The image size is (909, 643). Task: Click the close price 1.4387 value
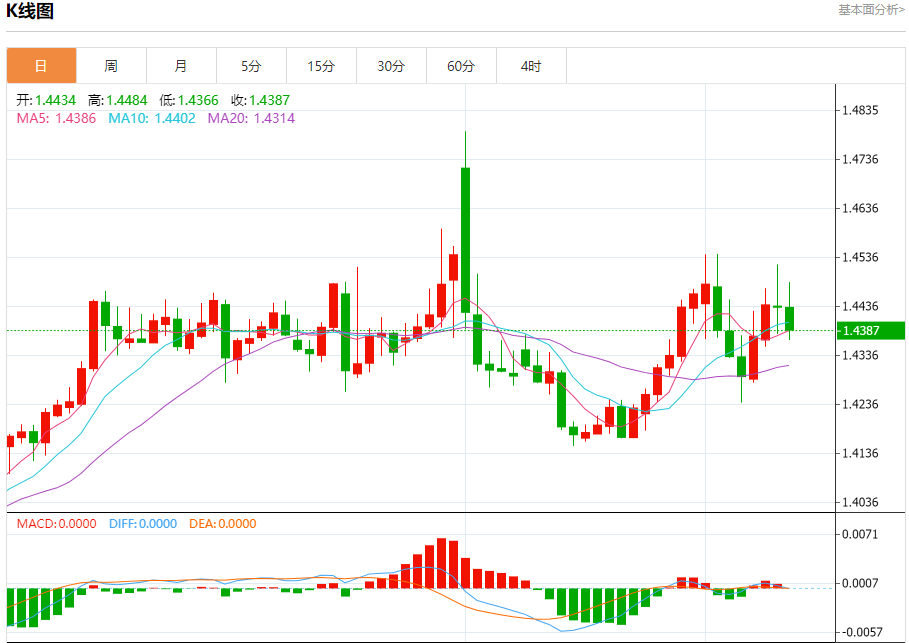pyautogui.click(x=270, y=100)
